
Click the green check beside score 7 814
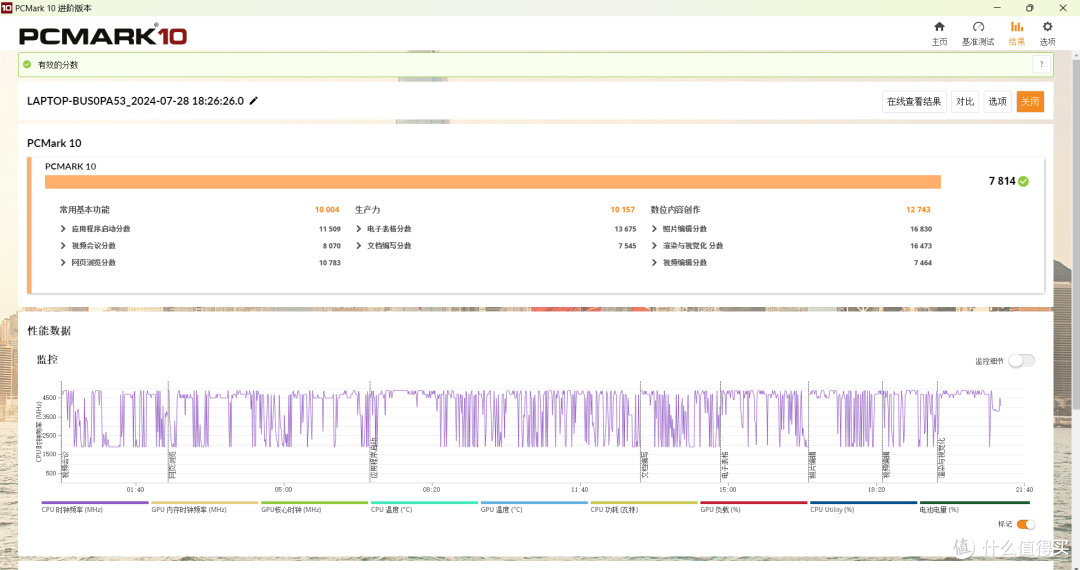click(x=1024, y=182)
